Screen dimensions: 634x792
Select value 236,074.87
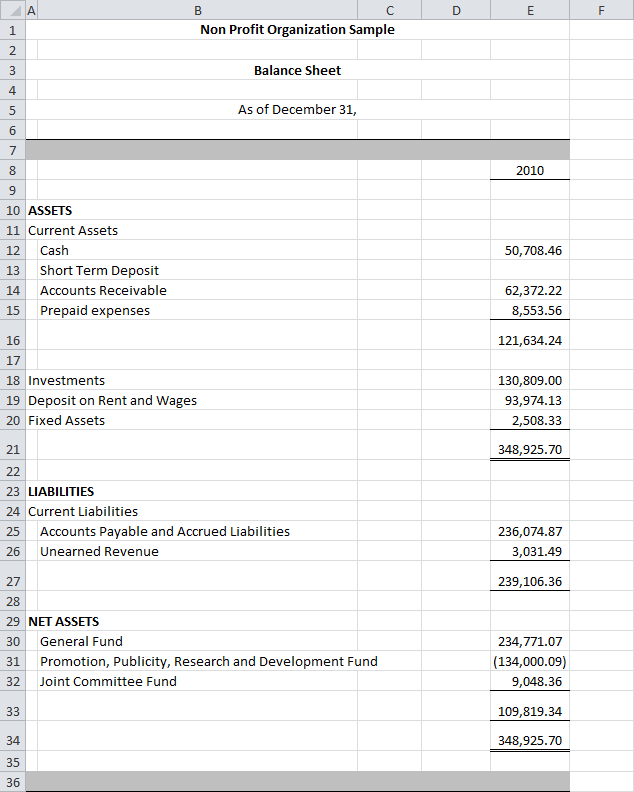[530, 531]
